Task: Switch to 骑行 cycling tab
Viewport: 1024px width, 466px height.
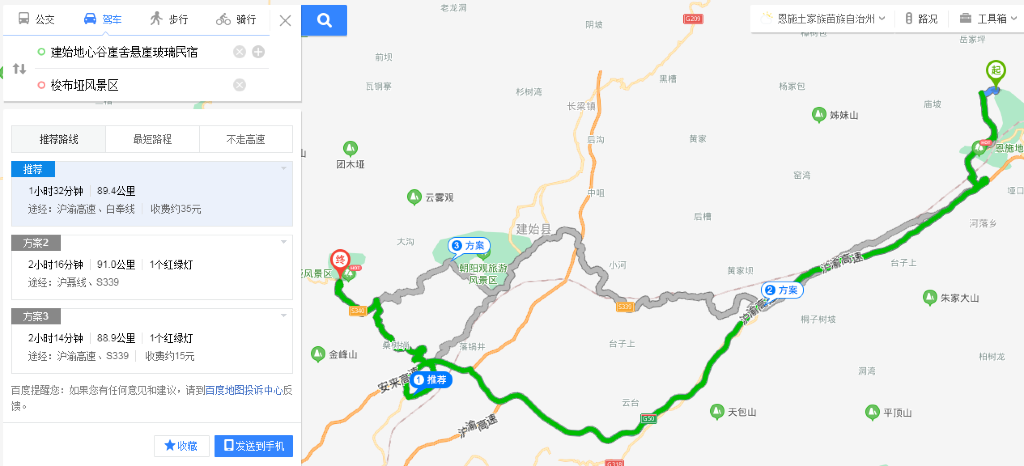Action: pyautogui.click(x=236, y=20)
